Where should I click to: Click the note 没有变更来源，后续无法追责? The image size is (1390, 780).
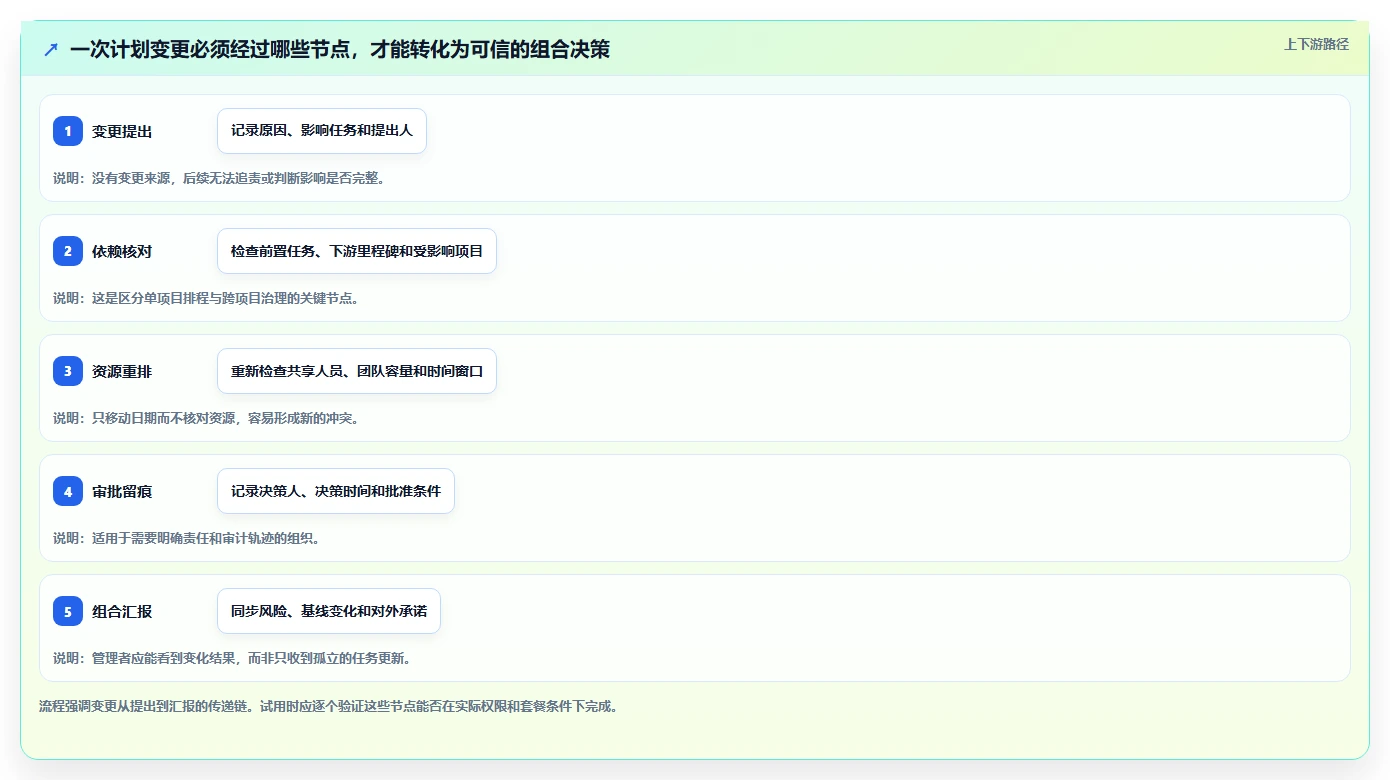[x=219, y=178]
